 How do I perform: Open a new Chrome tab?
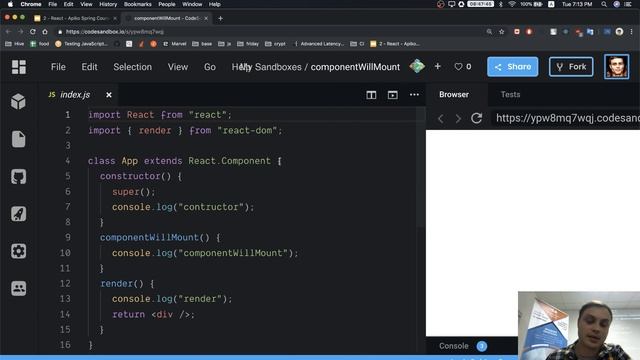(220, 18)
